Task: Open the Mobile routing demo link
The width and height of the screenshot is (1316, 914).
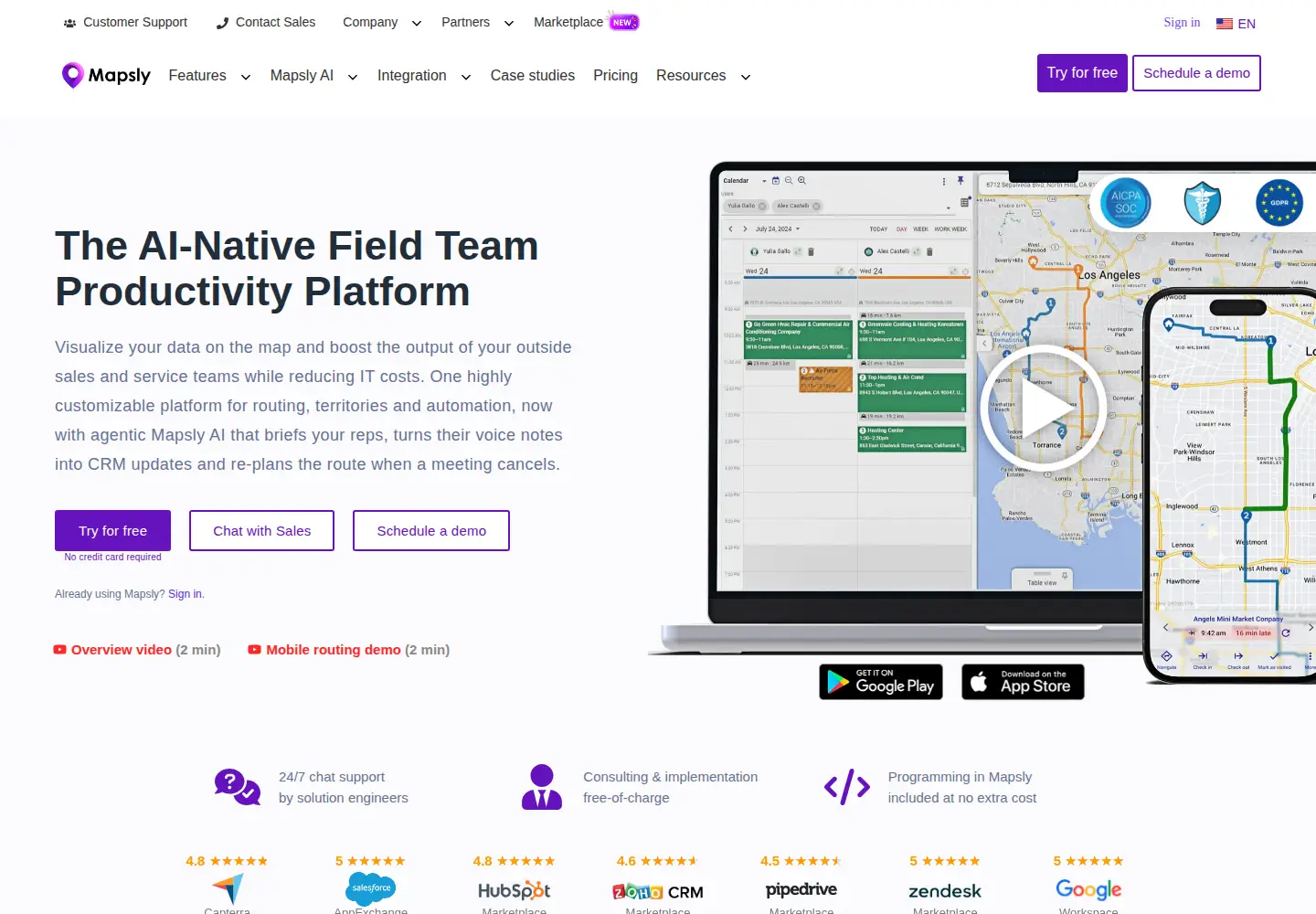Action: click(x=334, y=650)
